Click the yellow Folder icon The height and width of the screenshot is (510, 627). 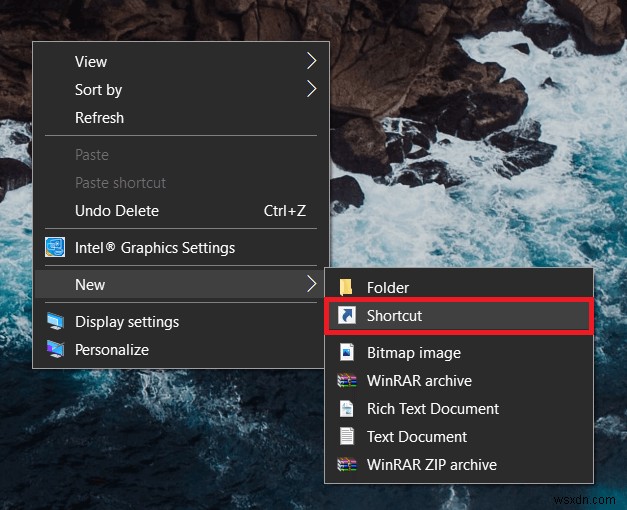tap(346, 287)
